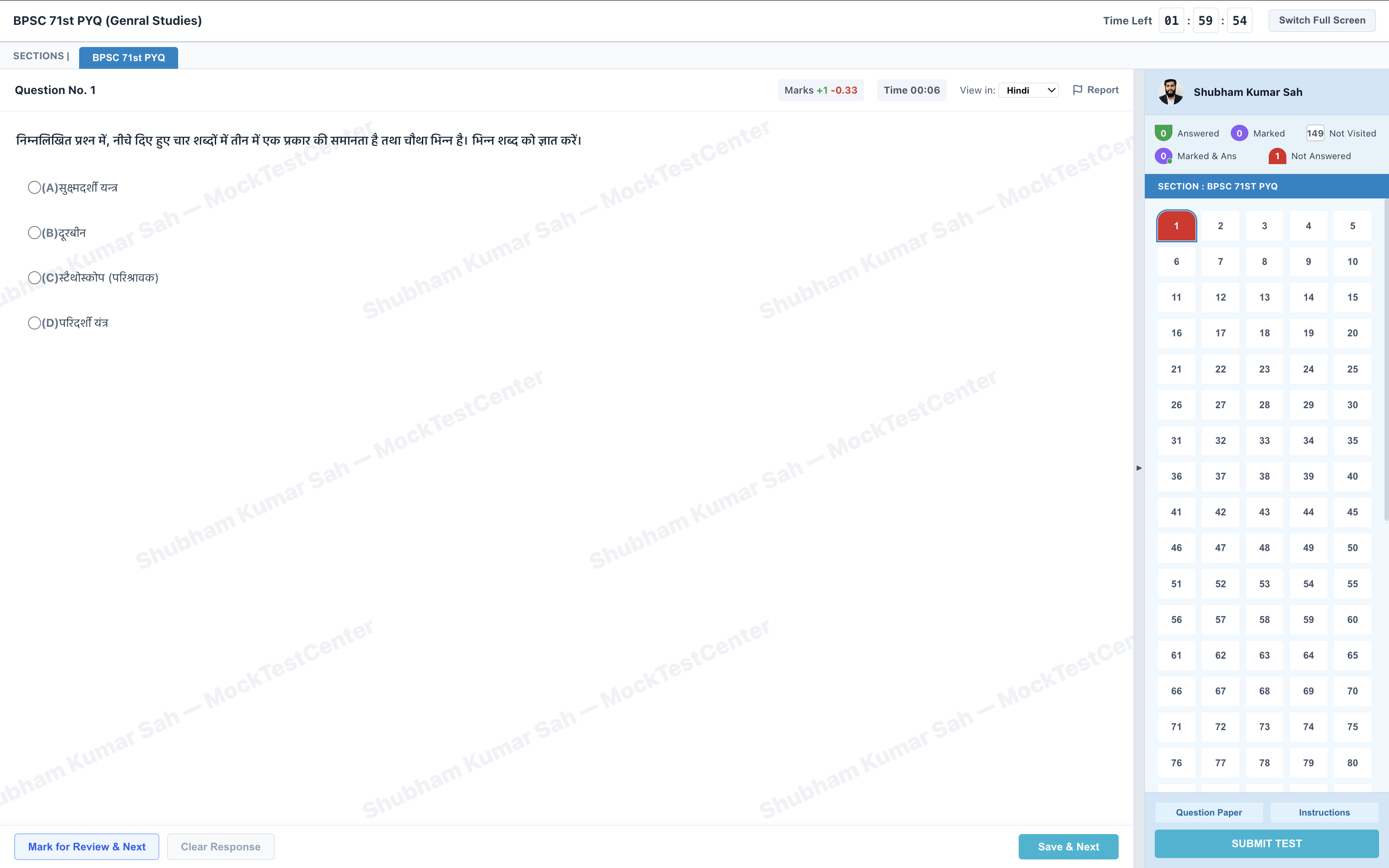Open question 13 from the palette
Viewport: 1389px width, 868px height.
coord(1265,297)
